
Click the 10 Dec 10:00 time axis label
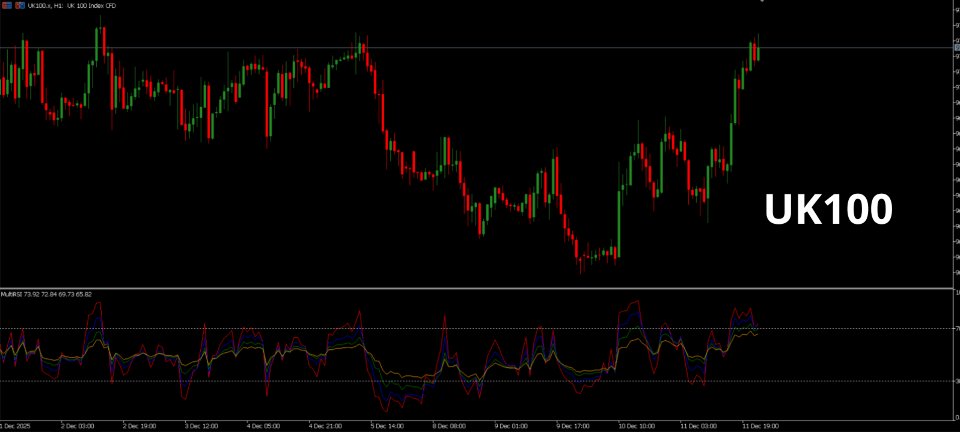point(637,425)
